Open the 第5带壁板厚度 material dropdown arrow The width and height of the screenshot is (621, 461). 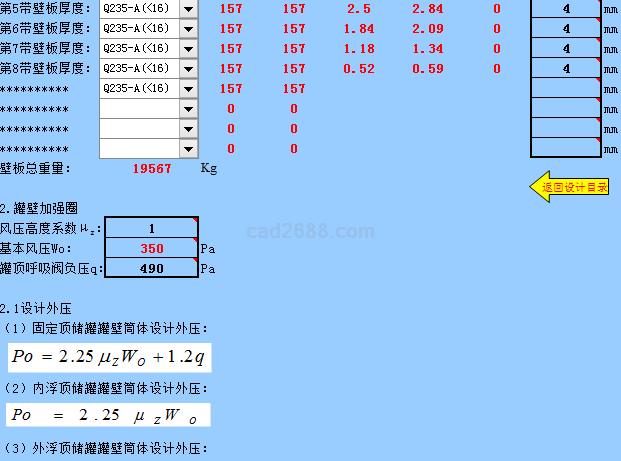188,9
